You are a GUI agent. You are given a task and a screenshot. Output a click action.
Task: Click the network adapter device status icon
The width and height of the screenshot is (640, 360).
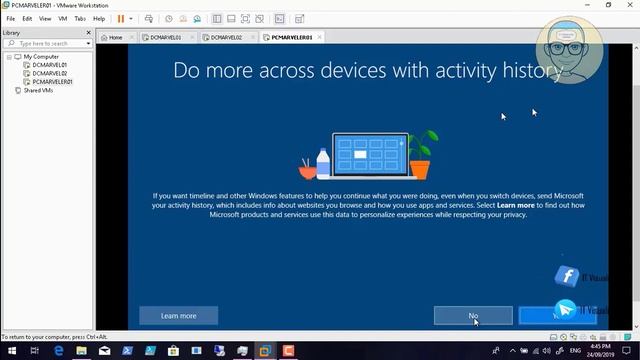[573, 337]
